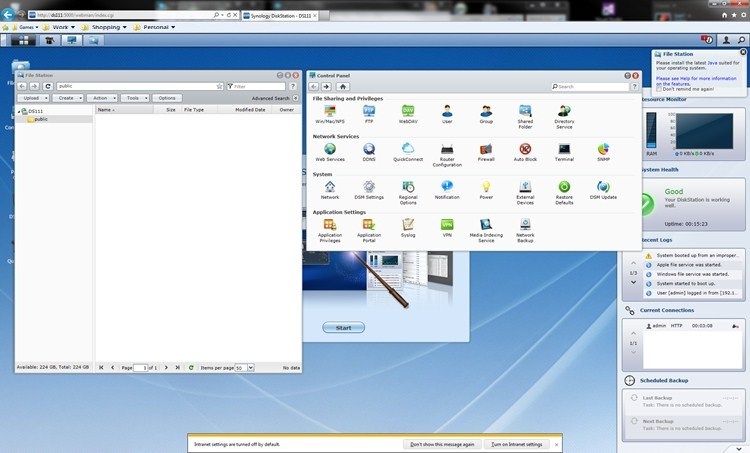Open Syslog settings

coord(408,227)
